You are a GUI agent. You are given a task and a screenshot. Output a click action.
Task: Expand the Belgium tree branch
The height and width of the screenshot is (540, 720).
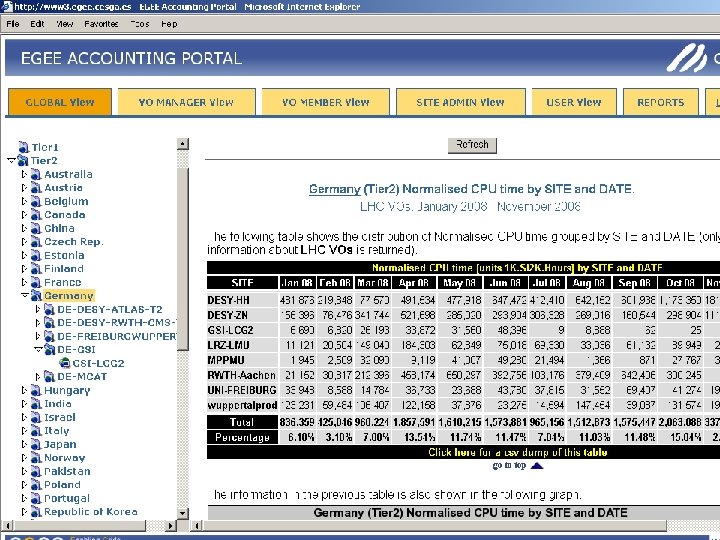pos(25,201)
